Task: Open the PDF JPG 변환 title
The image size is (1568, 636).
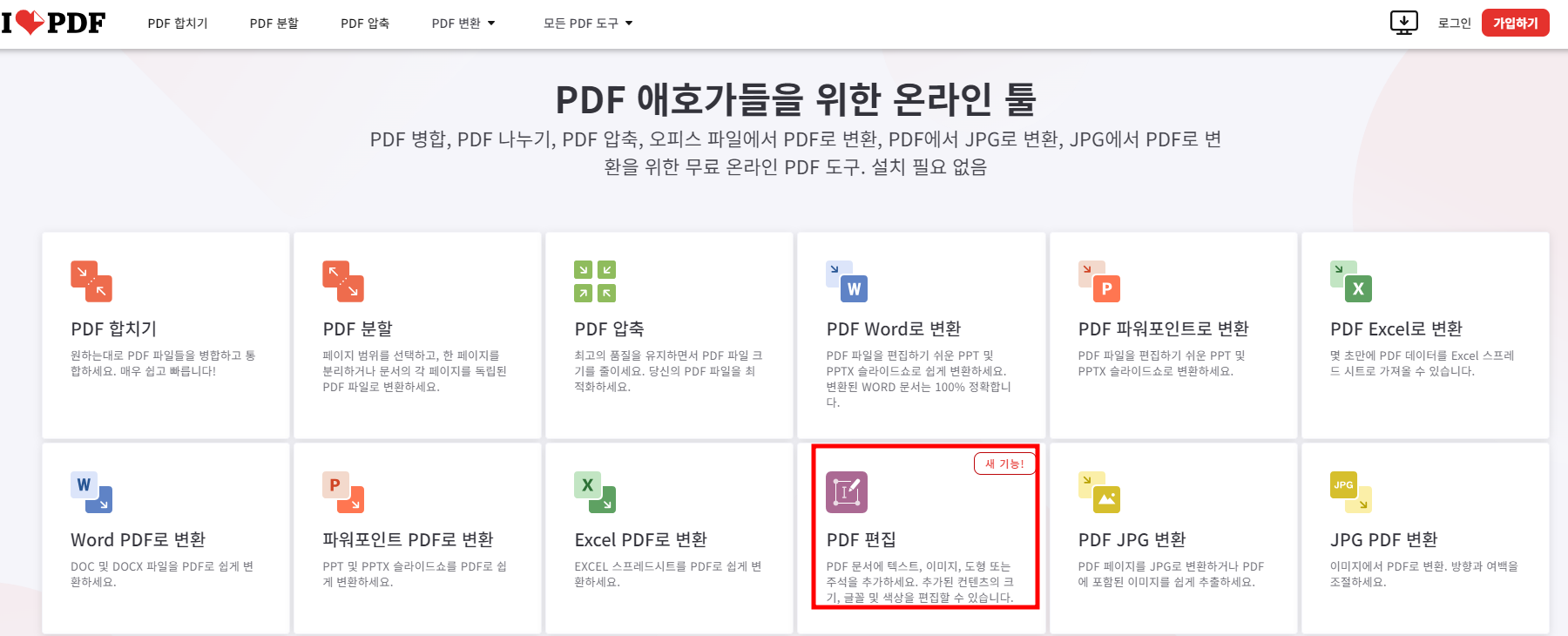Action: pos(1132,539)
